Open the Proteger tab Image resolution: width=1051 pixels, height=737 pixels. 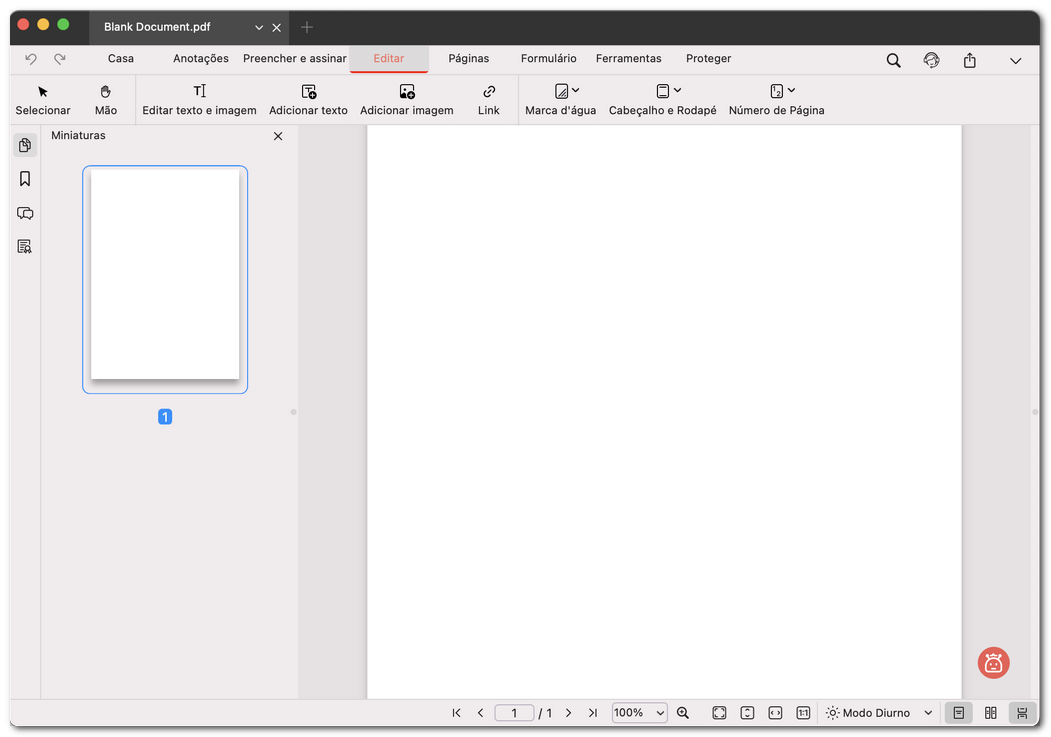tap(708, 58)
